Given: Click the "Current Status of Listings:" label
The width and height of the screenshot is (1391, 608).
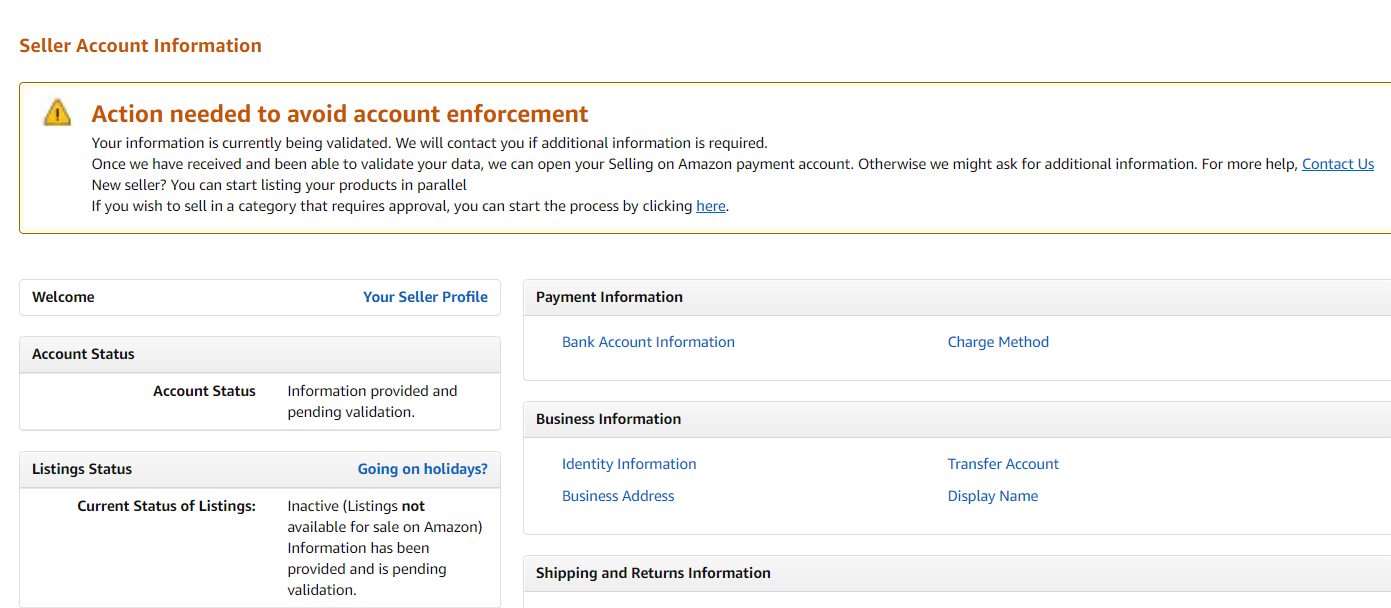Looking at the screenshot, I should [166, 506].
